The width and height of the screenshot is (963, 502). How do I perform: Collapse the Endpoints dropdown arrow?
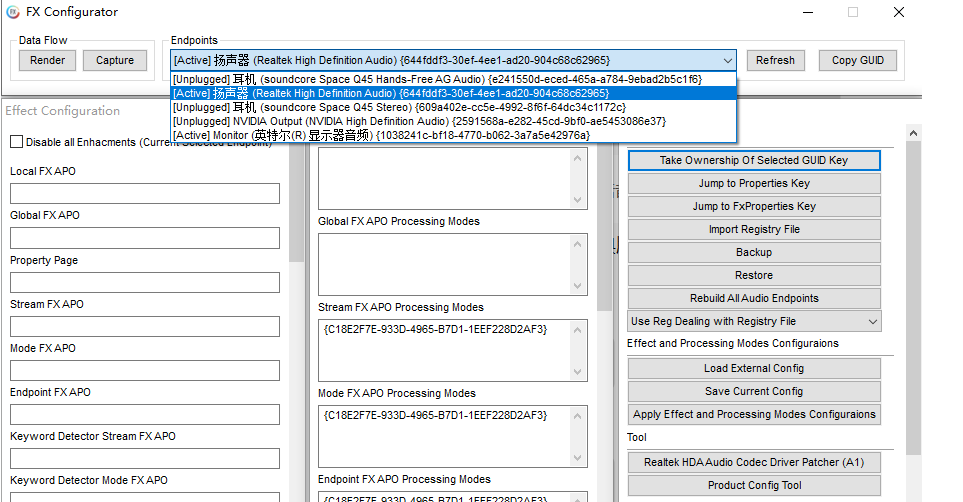pyautogui.click(x=725, y=60)
